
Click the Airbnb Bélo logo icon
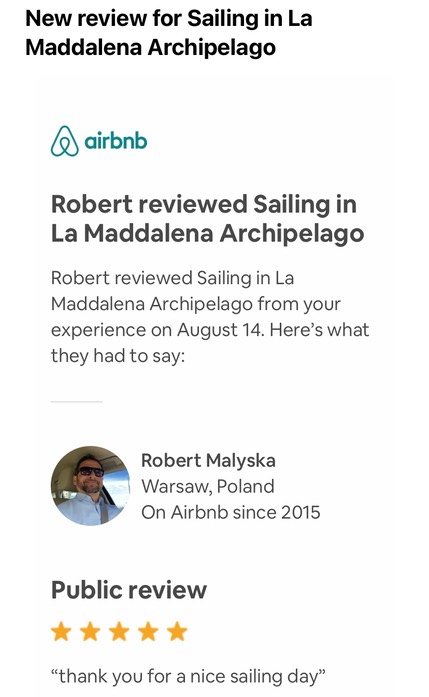tap(64, 141)
